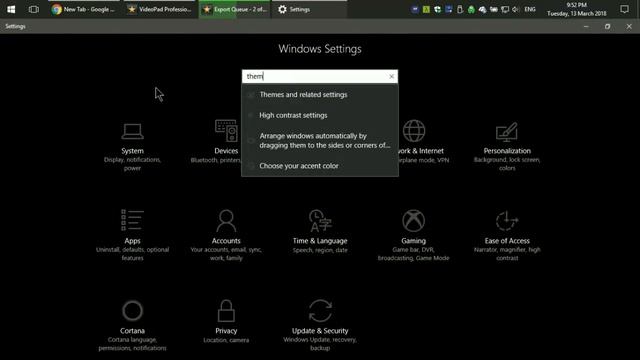640x360 pixels.
Task: Select 'Themes and related settings' suggestion
Action: (x=320, y=95)
